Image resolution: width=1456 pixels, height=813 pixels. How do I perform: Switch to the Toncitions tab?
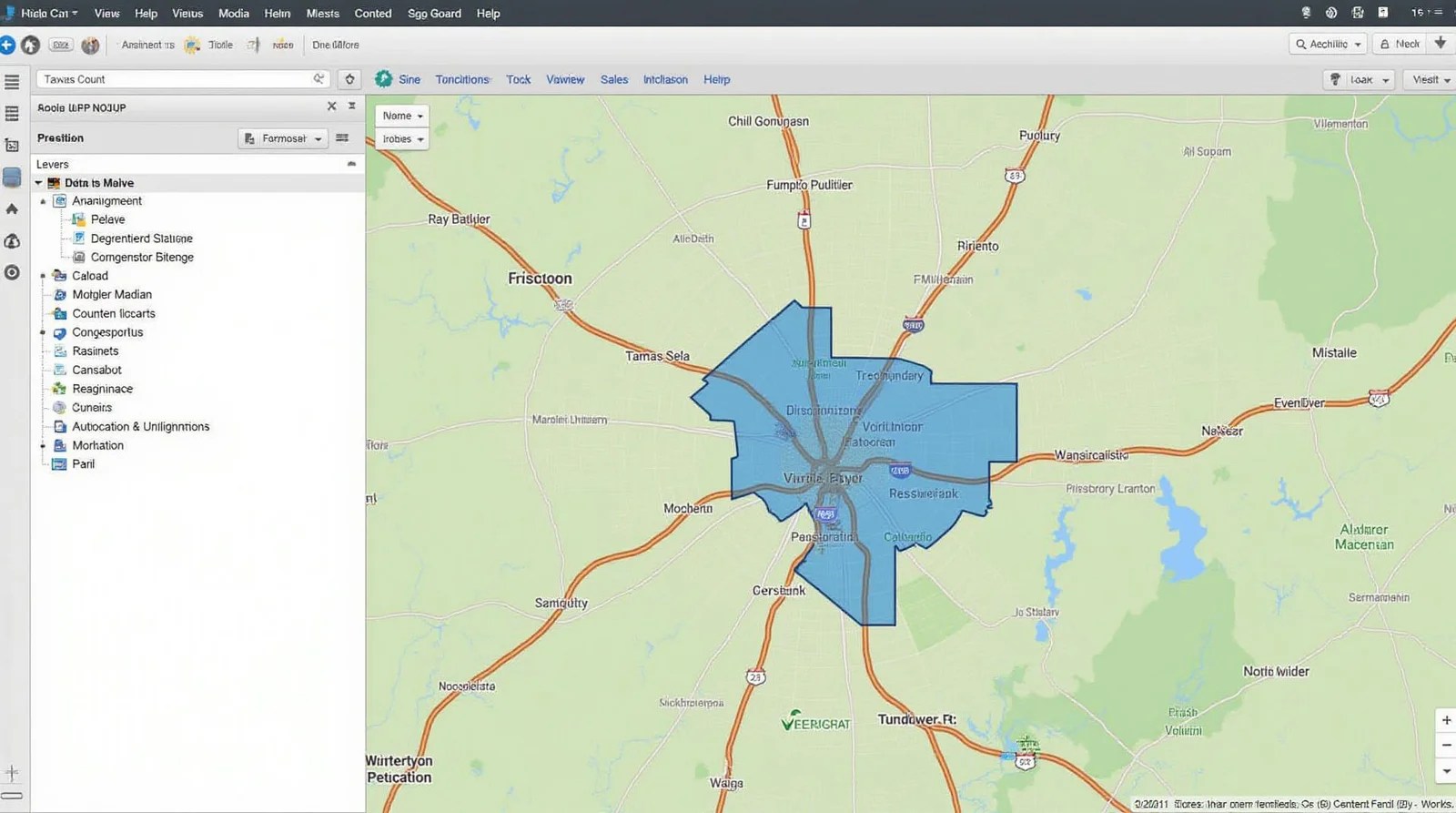click(462, 79)
